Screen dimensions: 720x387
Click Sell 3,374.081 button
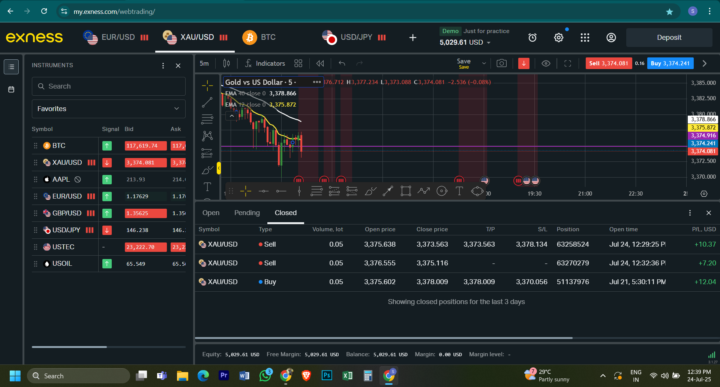(x=608, y=63)
